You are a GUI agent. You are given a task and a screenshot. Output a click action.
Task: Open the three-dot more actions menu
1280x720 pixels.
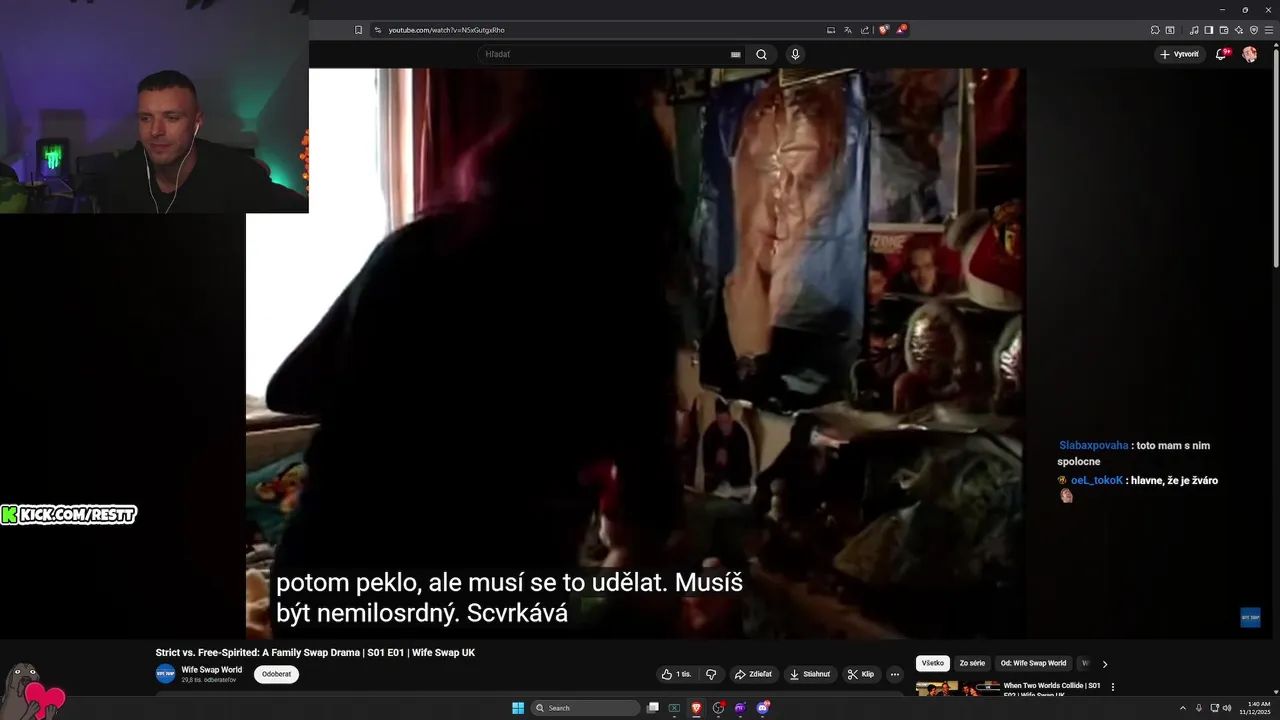pos(895,674)
